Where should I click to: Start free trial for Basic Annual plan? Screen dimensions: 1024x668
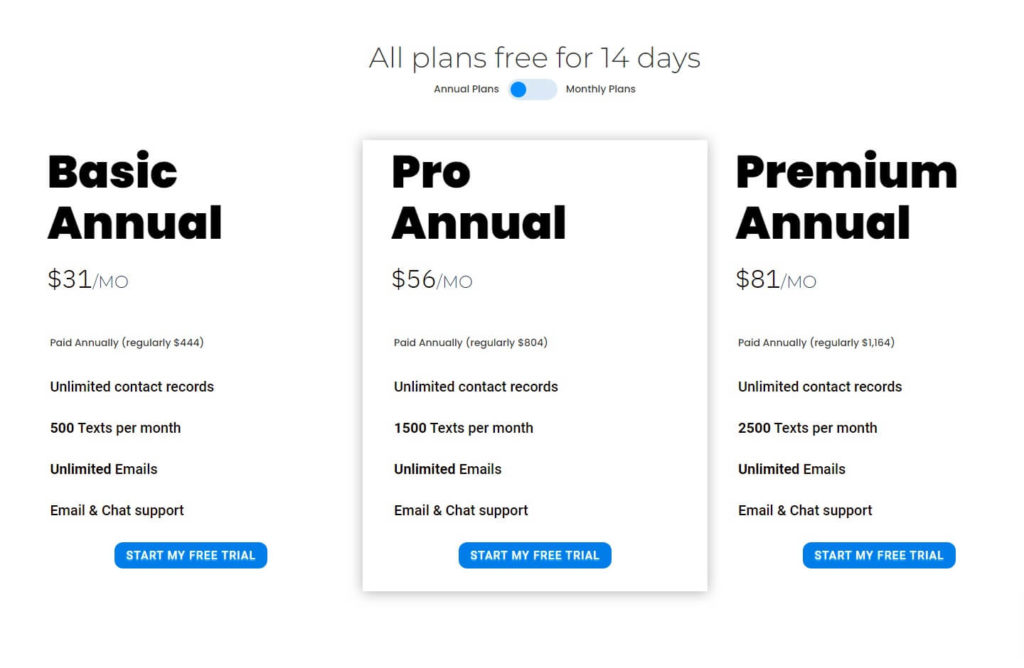pyautogui.click(x=191, y=555)
